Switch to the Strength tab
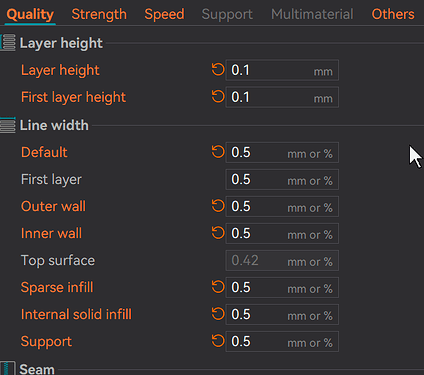 [x=99, y=14]
